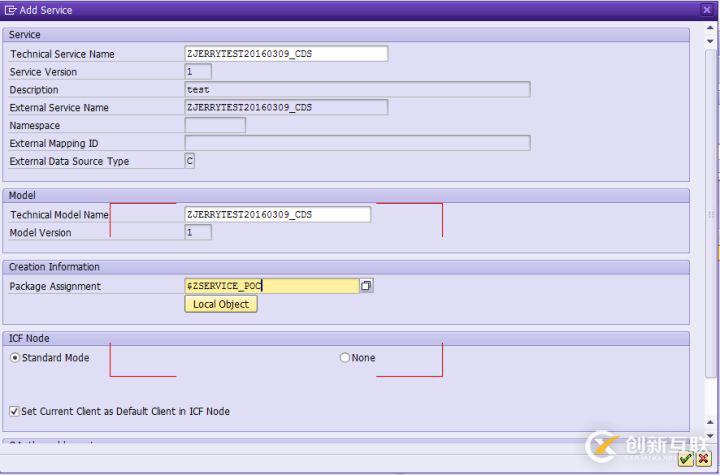The height and width of the screenshot is (475, 720).
Task: Click the Local Object button
Action: (221, 304)
